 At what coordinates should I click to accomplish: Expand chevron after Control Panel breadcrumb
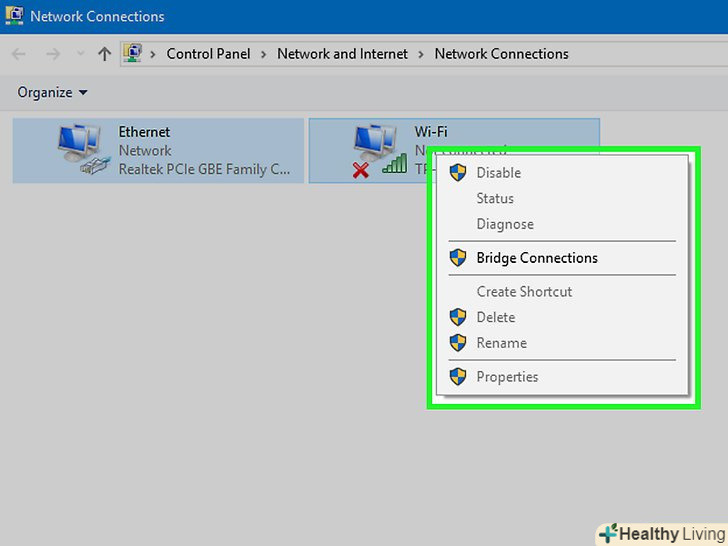(264, 54)
